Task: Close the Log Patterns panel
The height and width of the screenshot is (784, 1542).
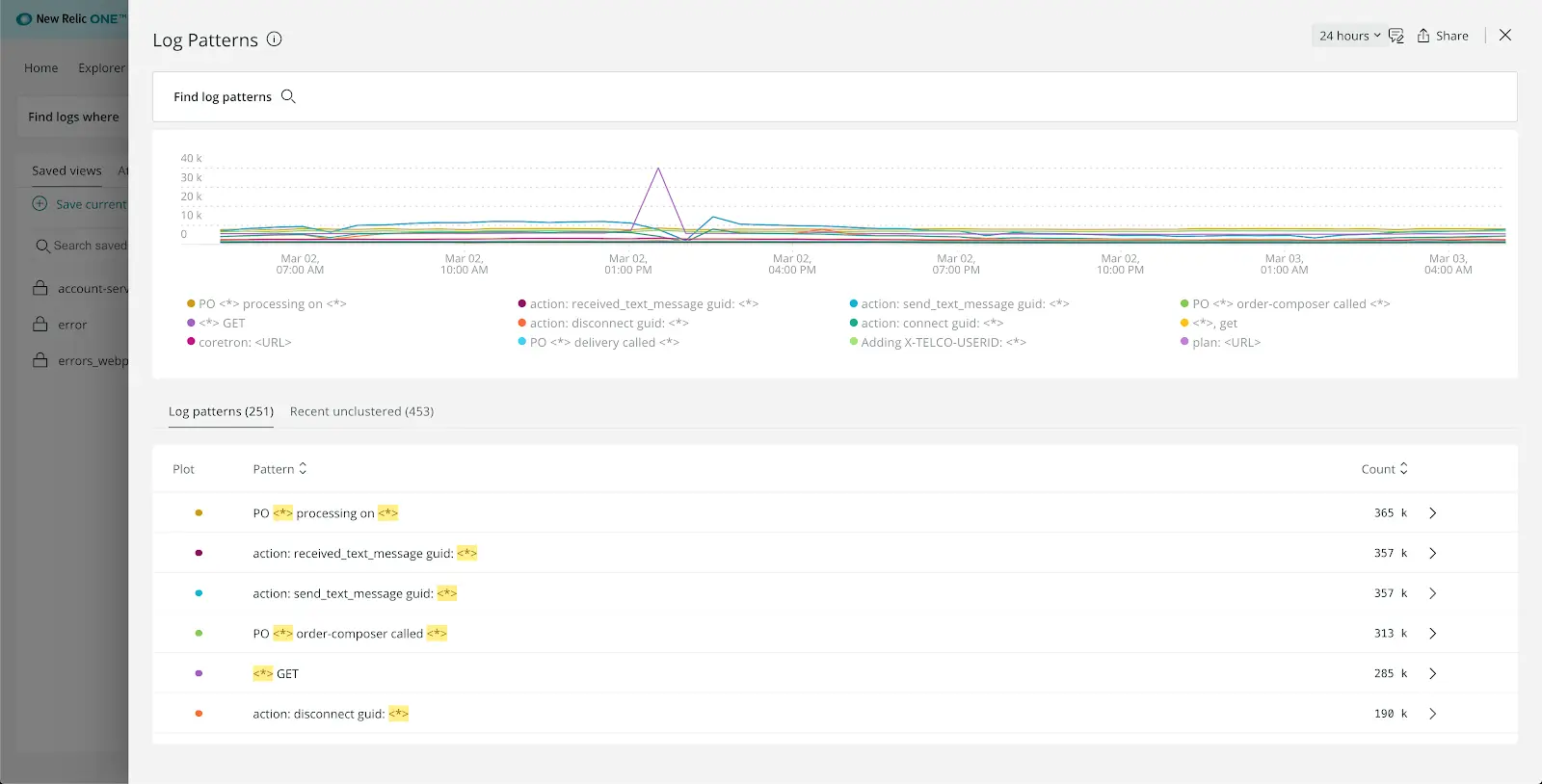Action: [1505, 35]
